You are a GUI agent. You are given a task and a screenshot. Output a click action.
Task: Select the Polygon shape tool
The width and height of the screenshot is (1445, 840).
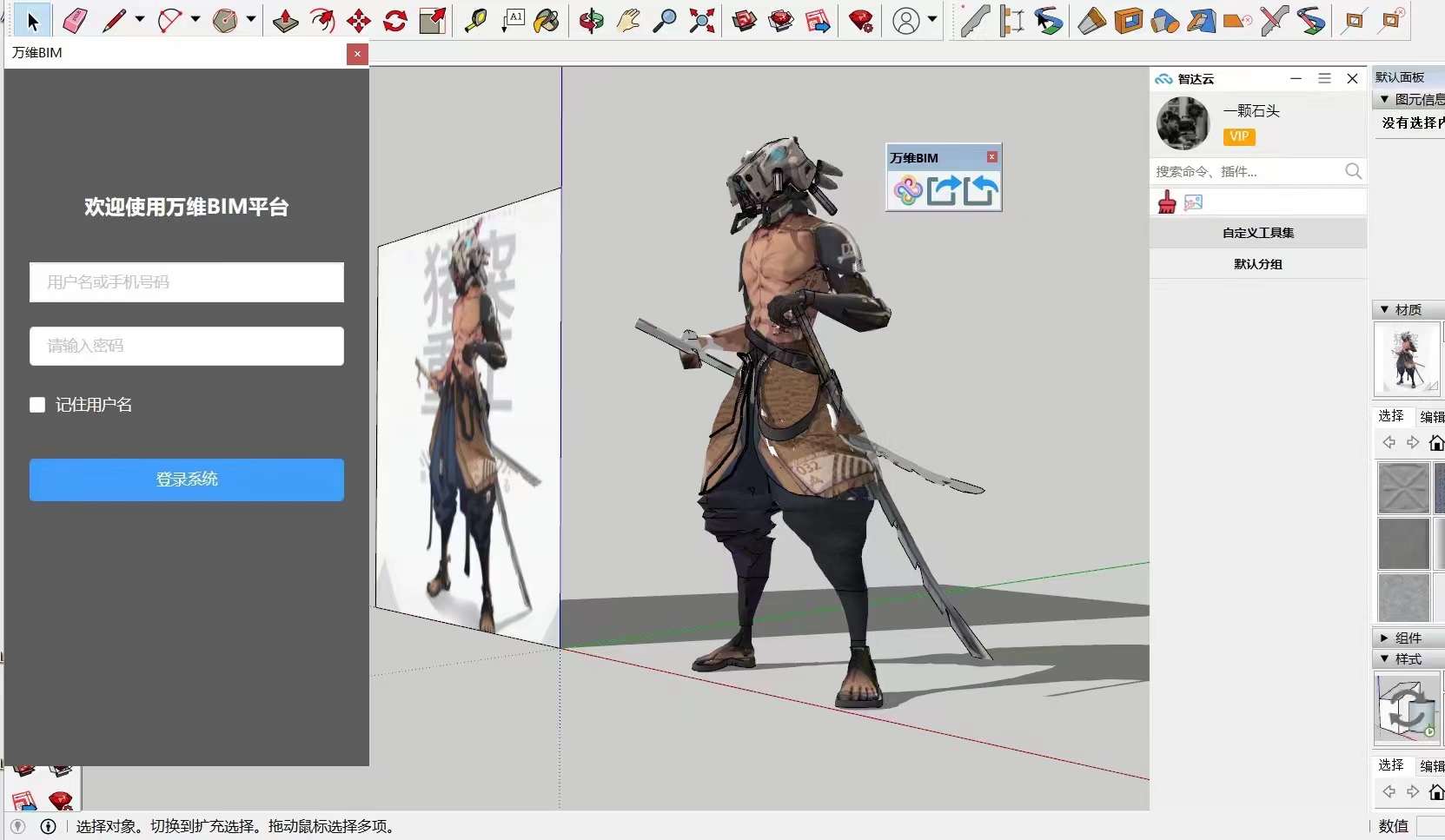click(225, 21)
